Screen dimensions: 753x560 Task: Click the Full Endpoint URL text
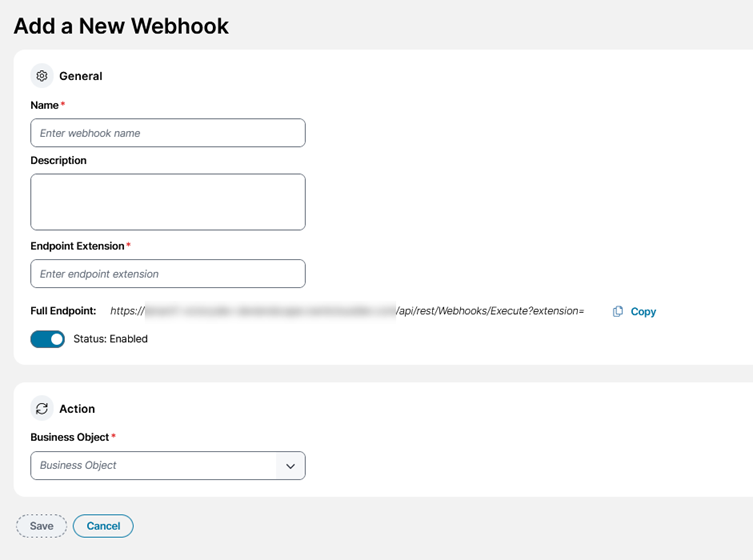point(346,312)
